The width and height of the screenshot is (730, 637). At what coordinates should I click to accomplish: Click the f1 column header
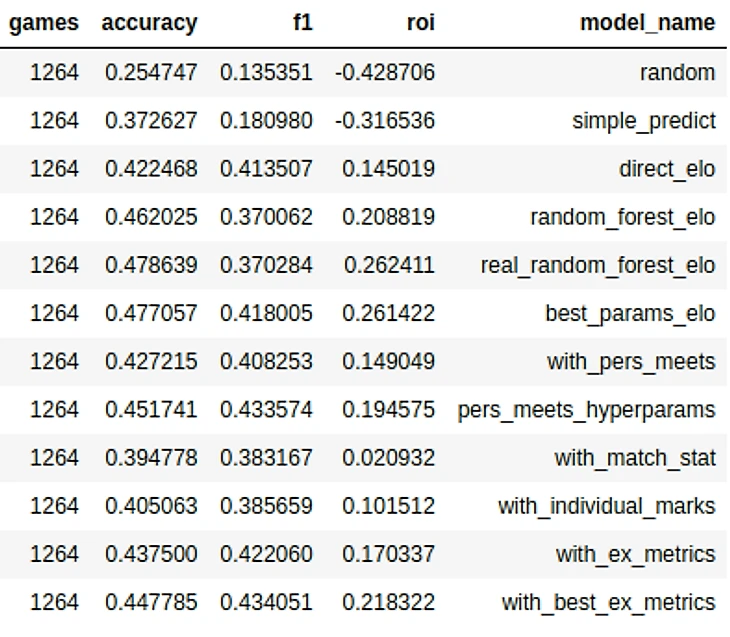[x=303, y=22]
